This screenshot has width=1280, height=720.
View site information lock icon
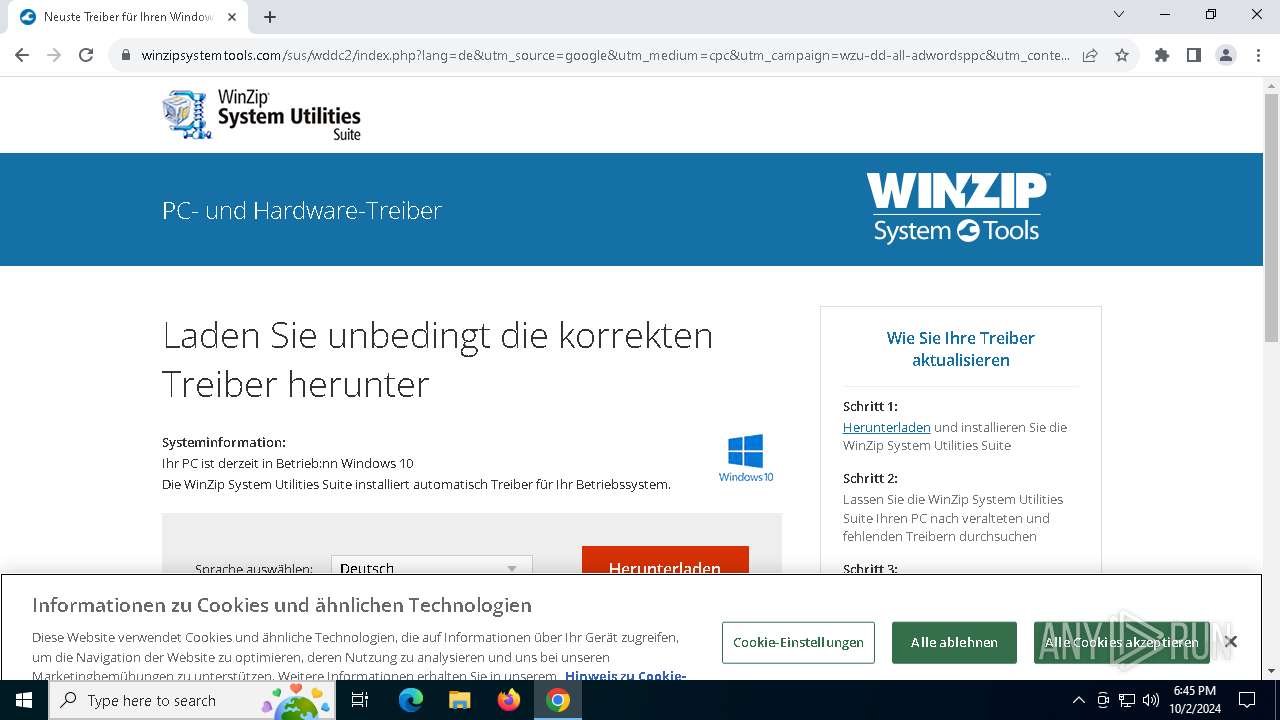point(126,55)
